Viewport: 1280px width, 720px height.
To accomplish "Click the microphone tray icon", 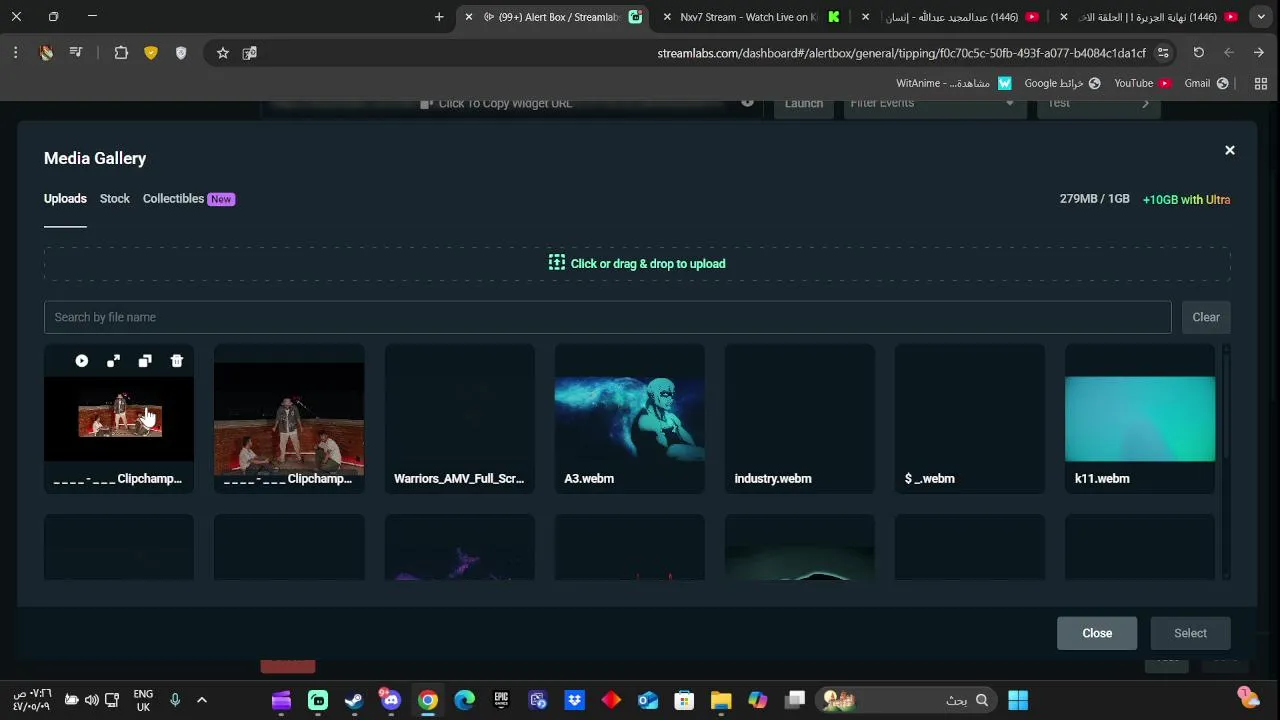I will pos(175,700).
